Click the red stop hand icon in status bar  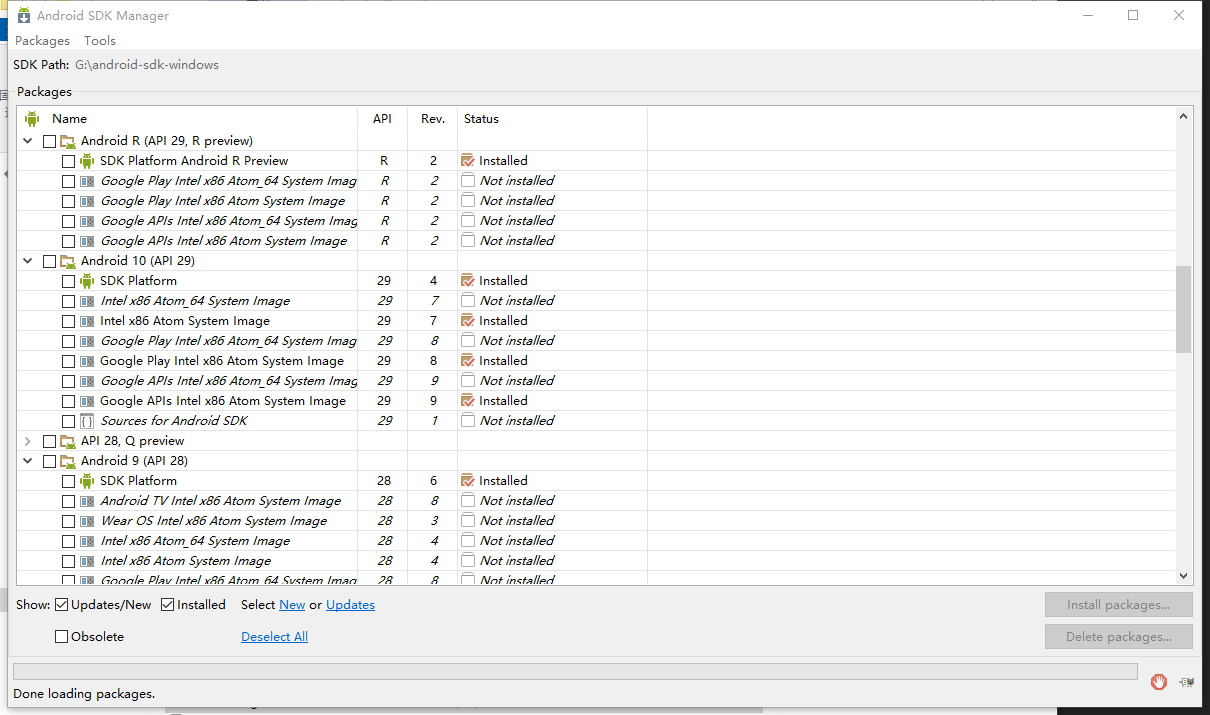pyautogui.click(x=1159, y=682)
